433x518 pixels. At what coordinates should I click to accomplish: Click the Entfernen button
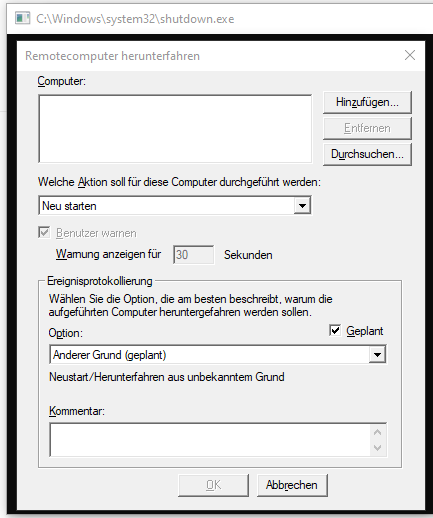367,128
